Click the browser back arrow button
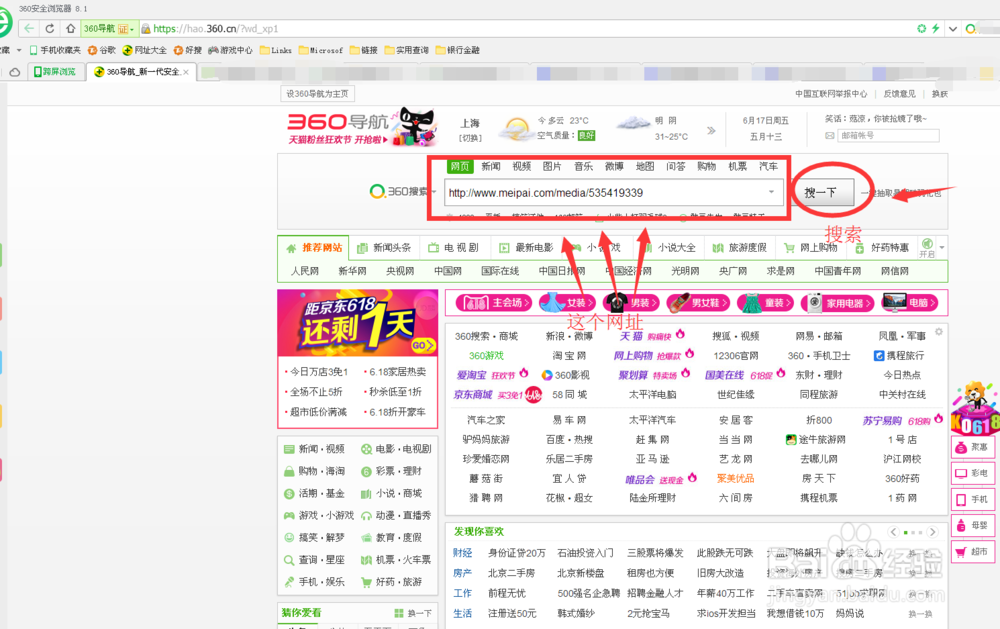The height and width of the screenshot is (629, 1000). tap(29, 28)
